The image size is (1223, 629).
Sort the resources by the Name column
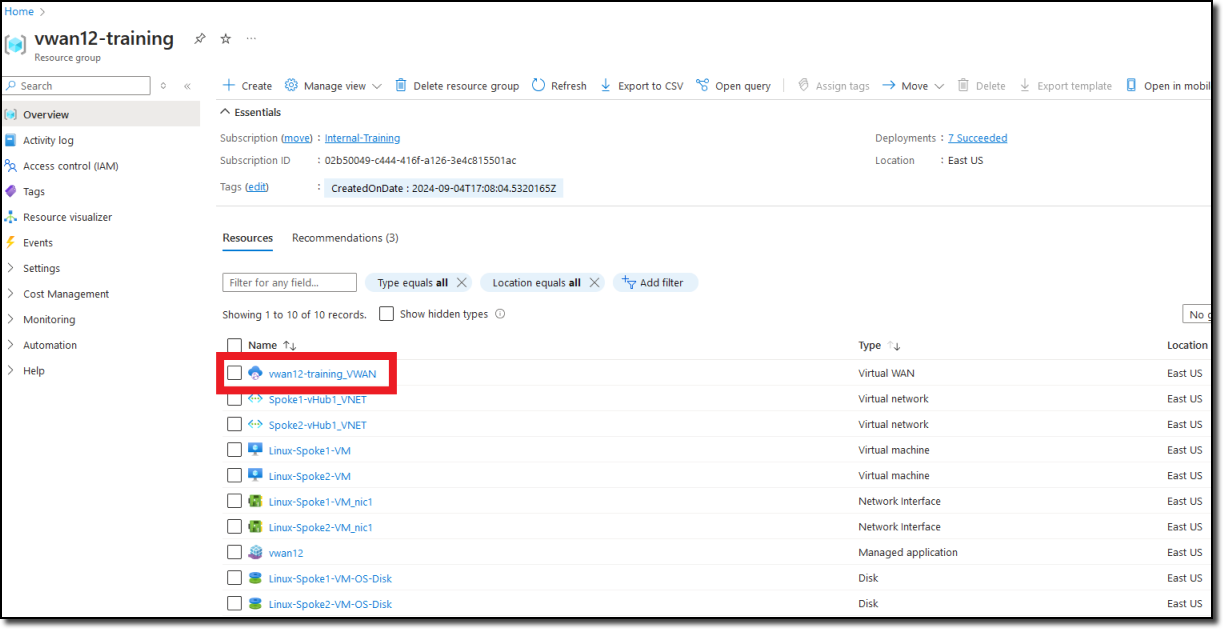pyautogui.click(x=272, y=345)
